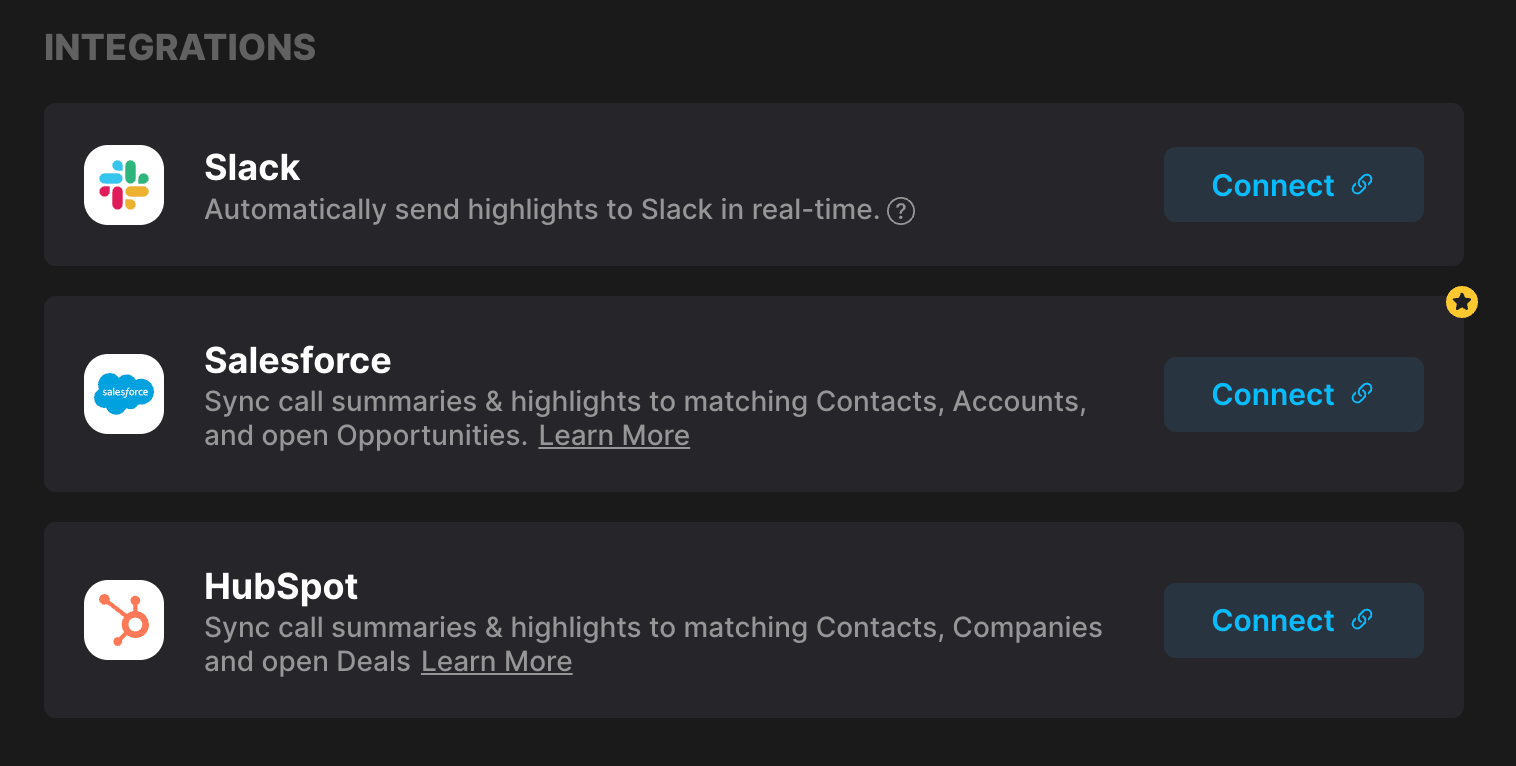Click the Slack logo icon
Viewport: 1516px width, 766px height.
click(124, 185)
